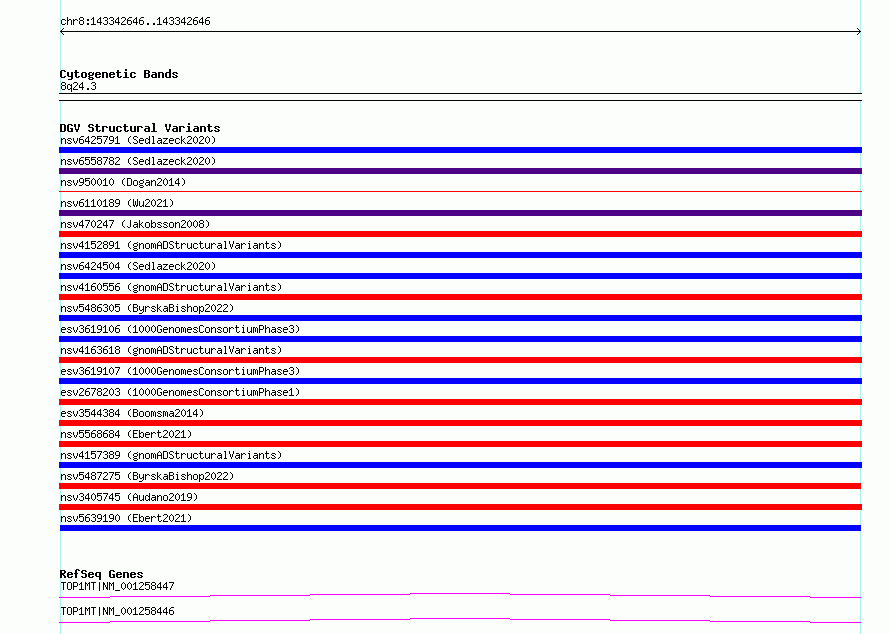Click the blue bar under esv3619106

[460, 339]
